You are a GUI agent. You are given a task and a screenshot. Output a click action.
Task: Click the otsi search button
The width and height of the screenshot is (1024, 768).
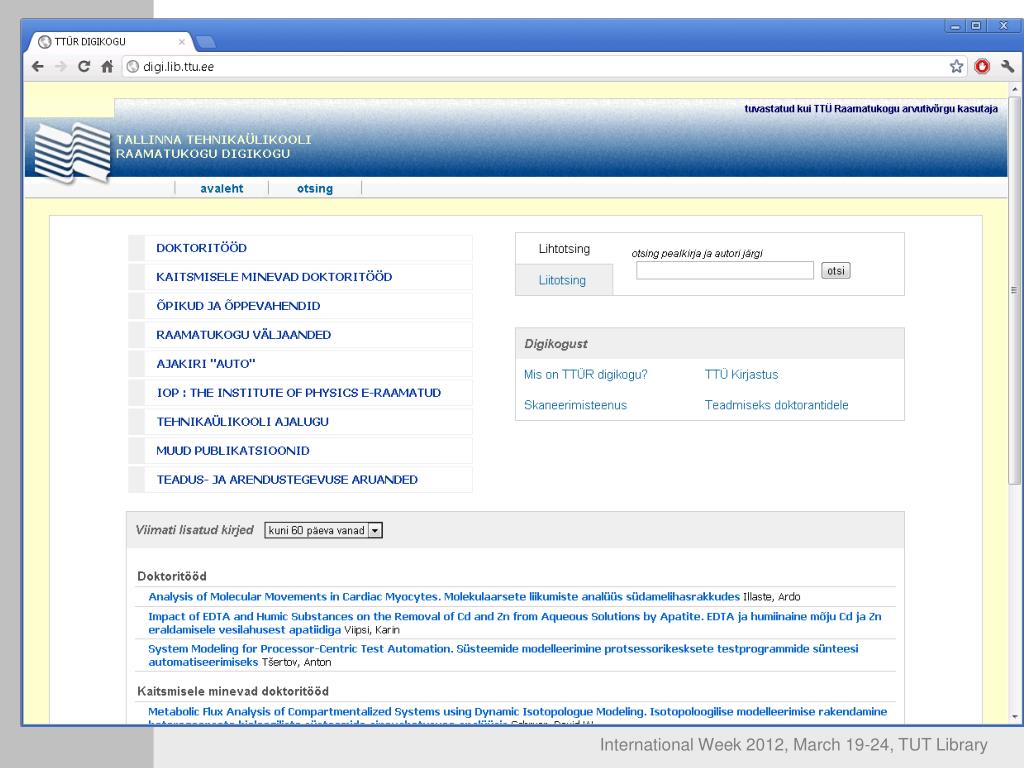pyautogui.click(x=835, y=270)
